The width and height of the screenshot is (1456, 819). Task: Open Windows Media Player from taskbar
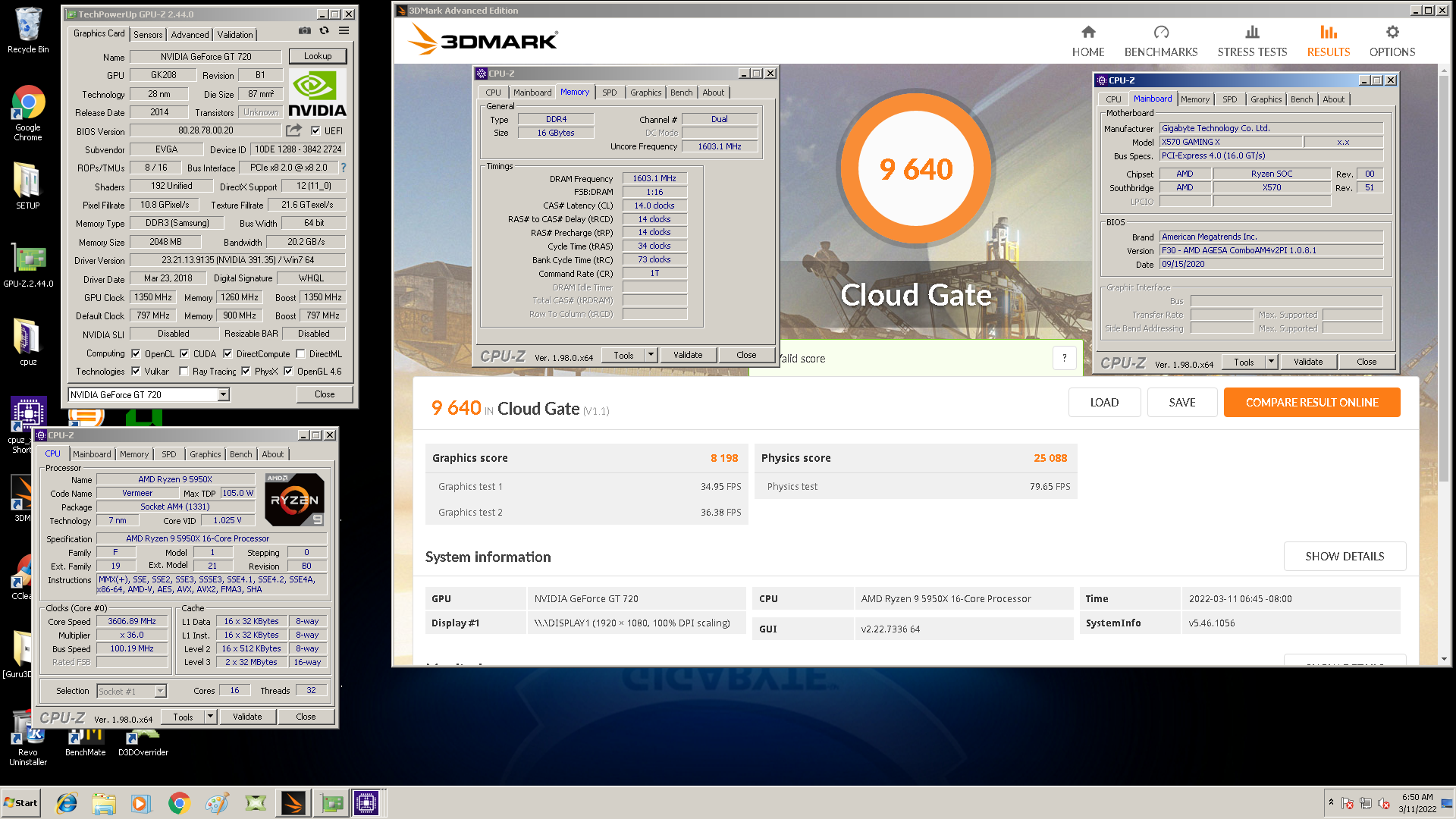[x=140, y=803]
